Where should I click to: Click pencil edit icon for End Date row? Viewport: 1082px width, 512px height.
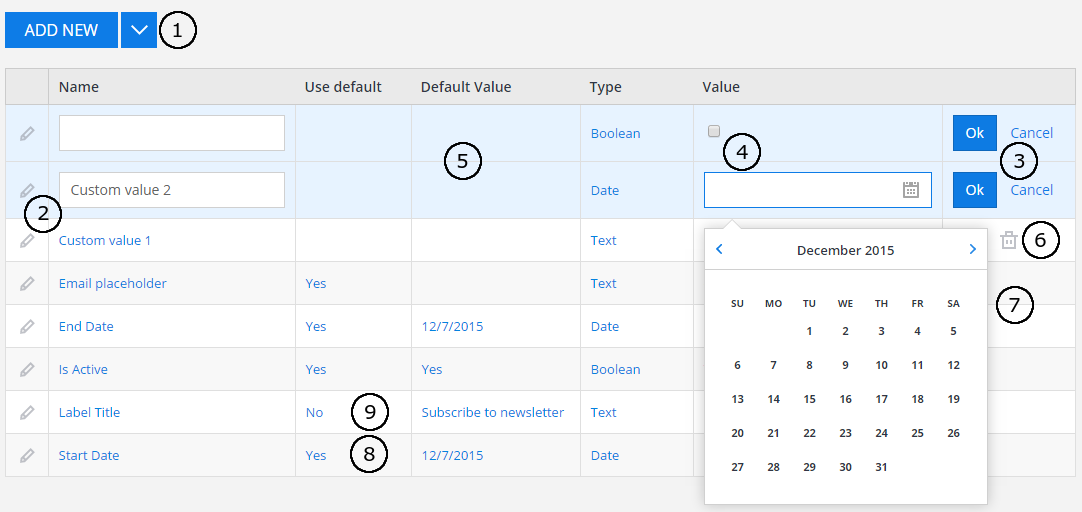pyautogui.click(x=27, y=326)
